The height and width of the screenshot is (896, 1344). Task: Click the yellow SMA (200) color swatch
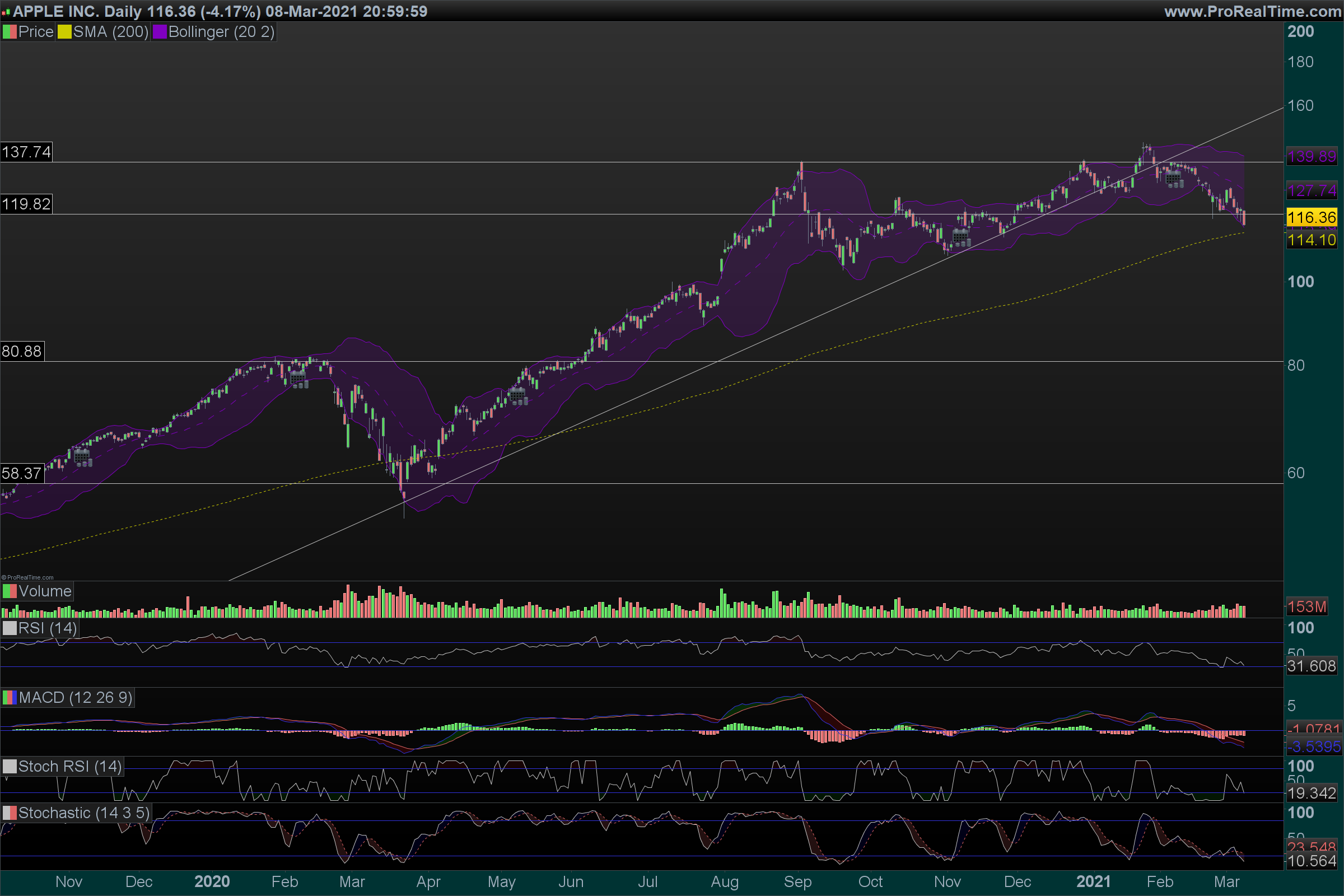pos(64,32)
